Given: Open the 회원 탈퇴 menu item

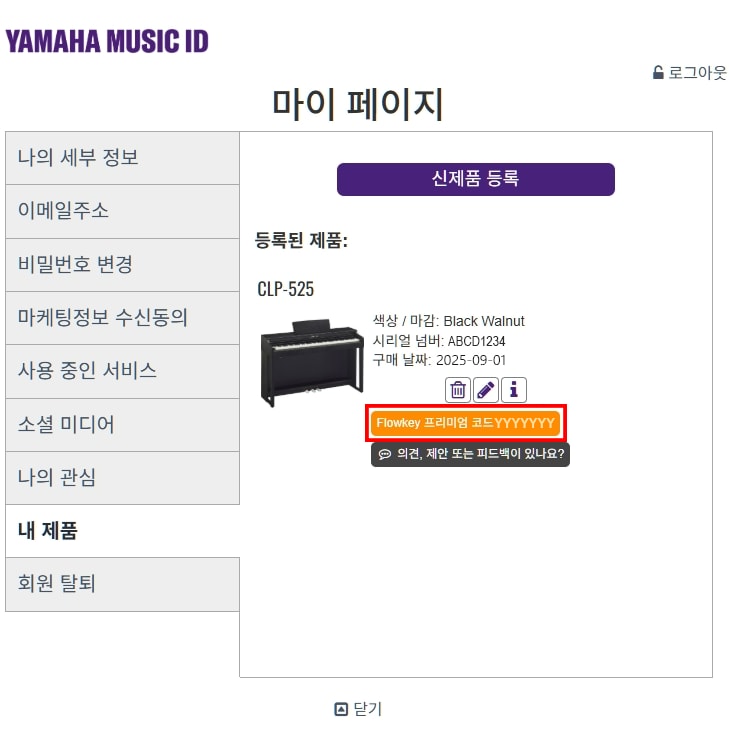Looking at the screenshot, I should (x=122, y=584).
